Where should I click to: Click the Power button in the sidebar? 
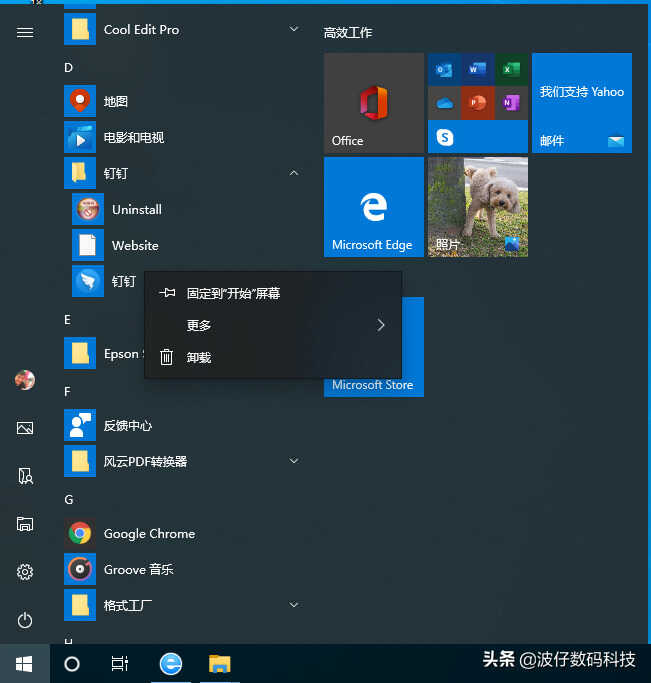click(25, 620)
